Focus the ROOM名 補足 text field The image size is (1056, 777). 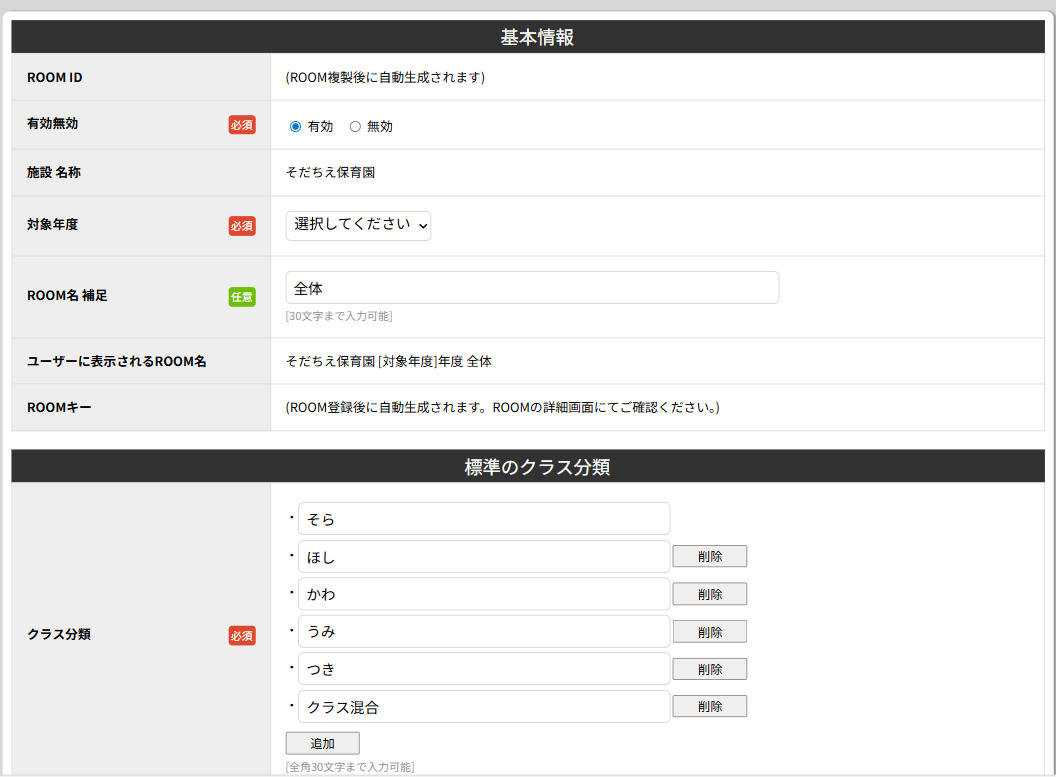point(532,288)
